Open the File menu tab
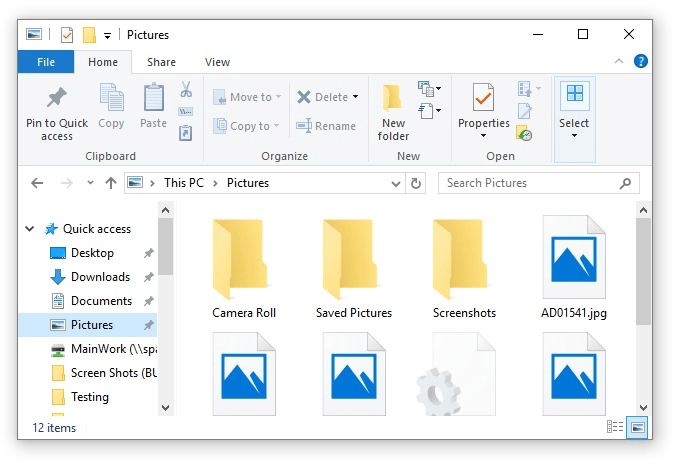 click(46, 62)
